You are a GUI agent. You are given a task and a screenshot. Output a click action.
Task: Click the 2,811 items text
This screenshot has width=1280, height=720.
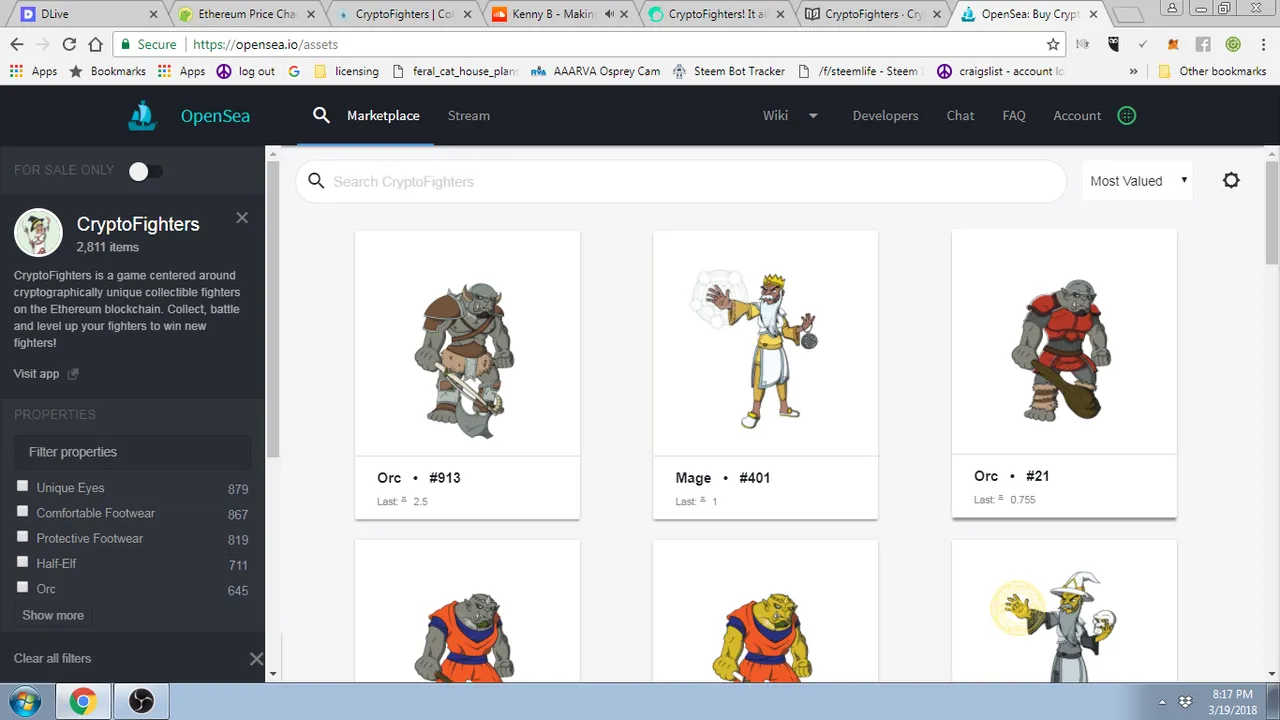[x=108, y=247]
